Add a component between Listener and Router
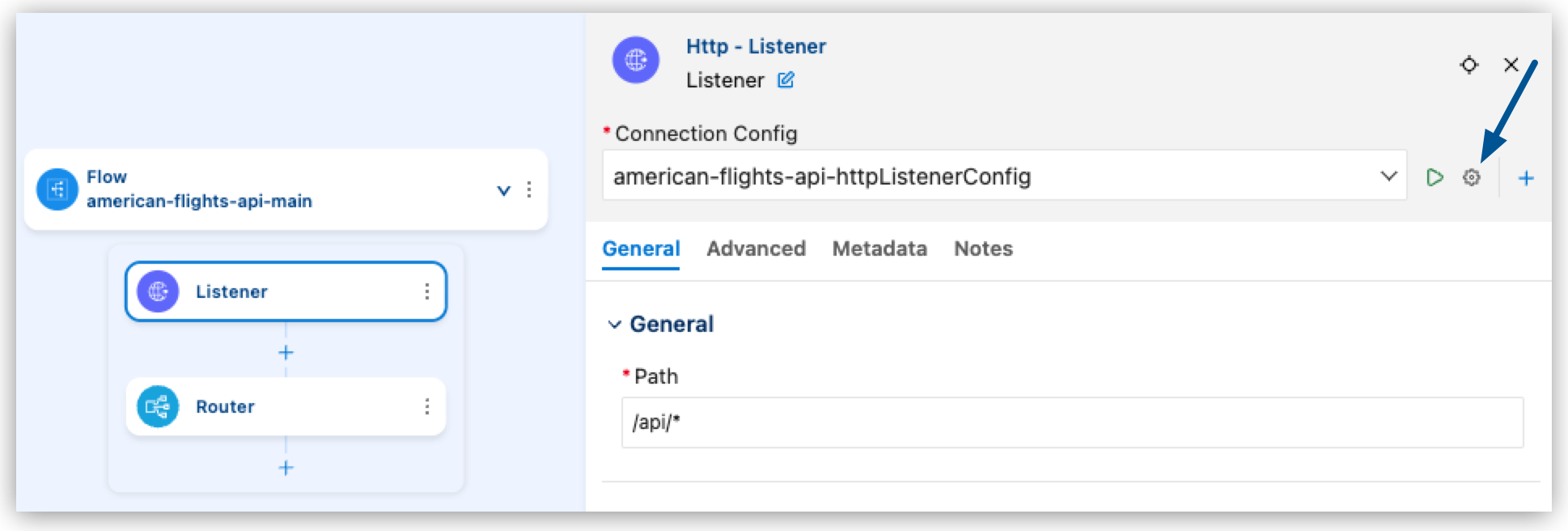The width and height of the screenshot is (1568, 531). click(x=286, y=352)
